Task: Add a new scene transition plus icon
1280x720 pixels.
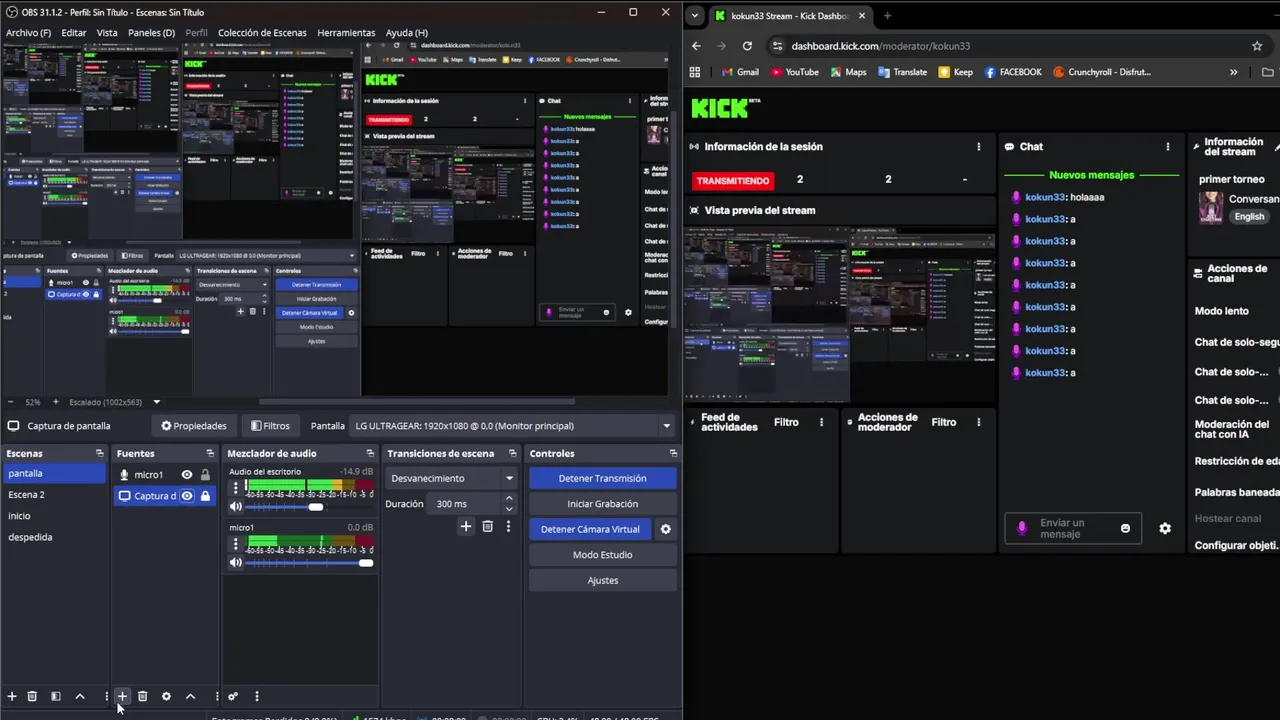Action: click(466, 526)
